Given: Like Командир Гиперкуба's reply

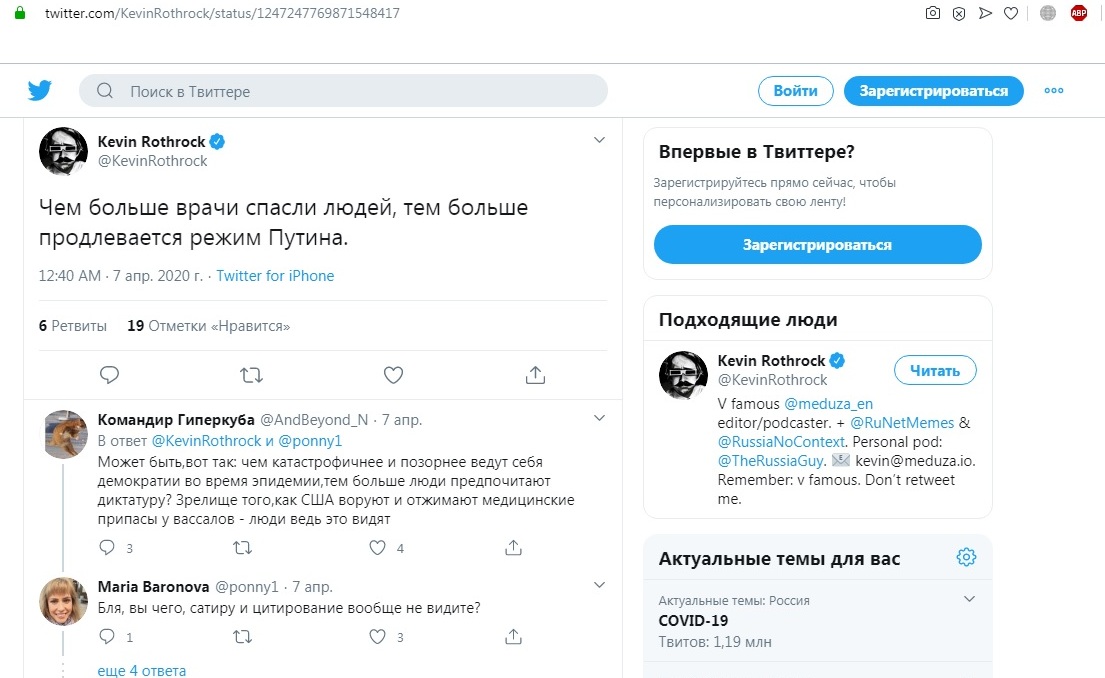Looking at the screenshot, I should [378, 548].
